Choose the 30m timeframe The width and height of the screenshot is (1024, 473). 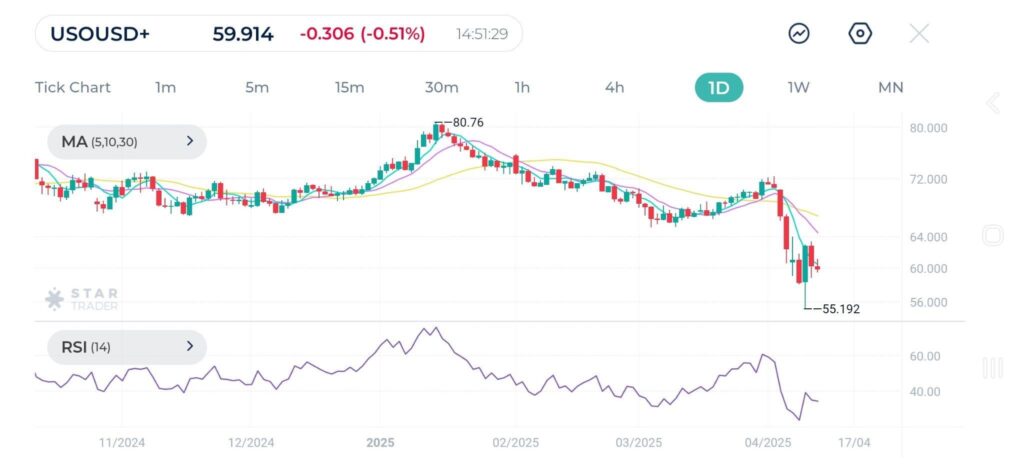coord(441,87)
